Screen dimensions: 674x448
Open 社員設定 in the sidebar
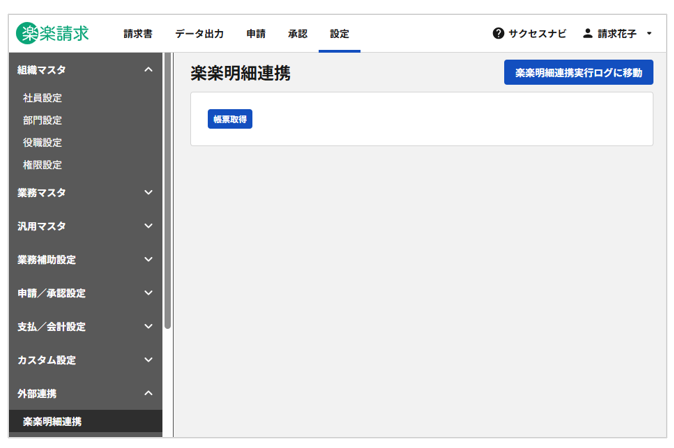(42, 98)
